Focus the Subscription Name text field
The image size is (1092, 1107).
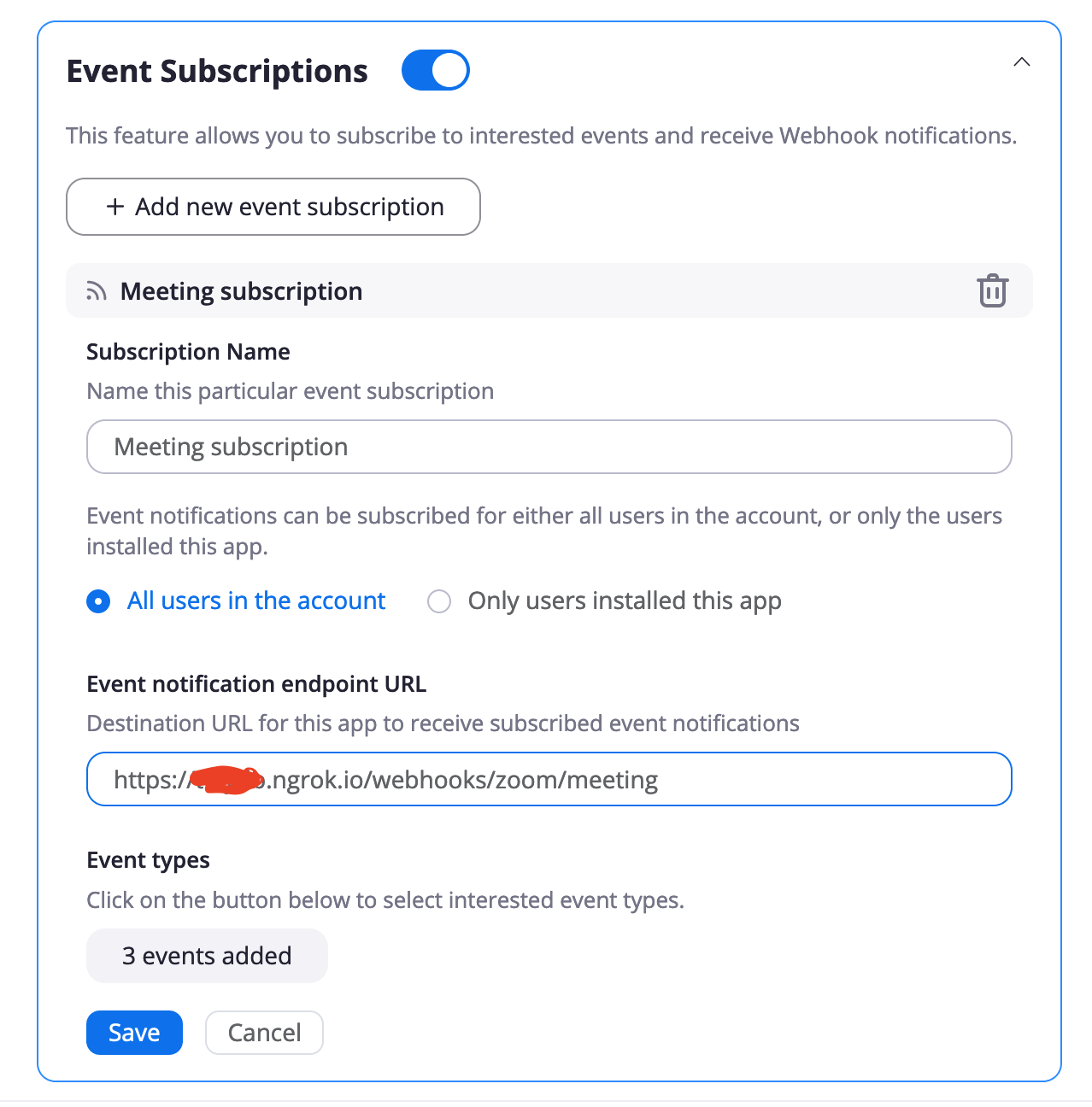(549, 447)
